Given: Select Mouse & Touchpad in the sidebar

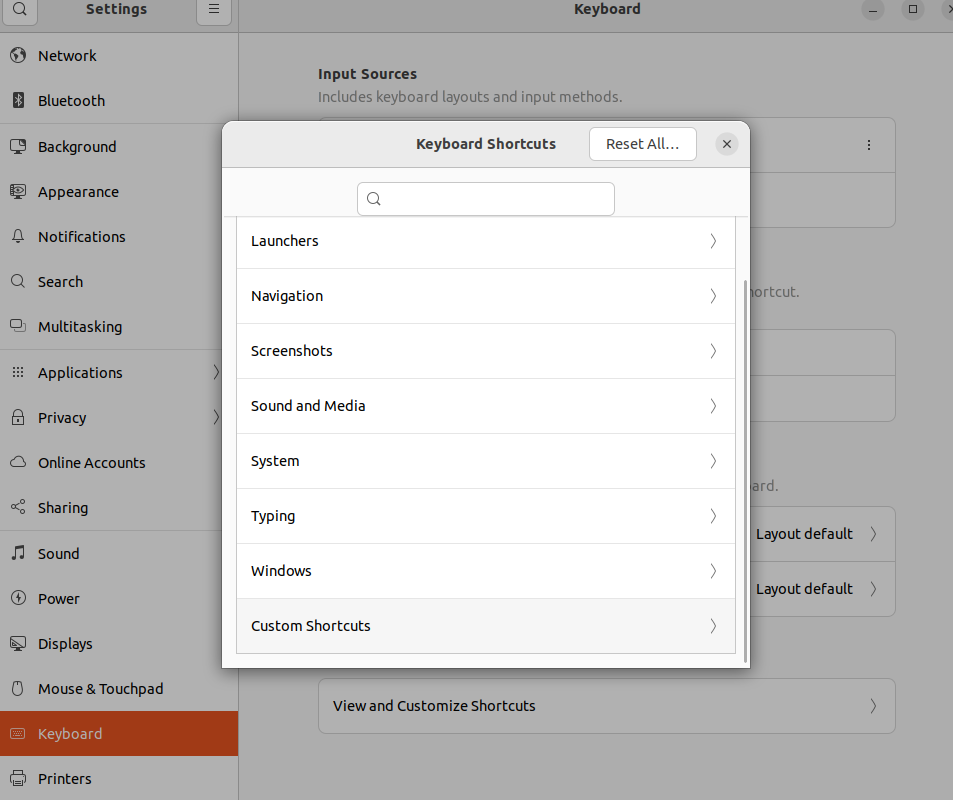Looking at the screenshot, I should pyautogui.click(x=119, y=688).
